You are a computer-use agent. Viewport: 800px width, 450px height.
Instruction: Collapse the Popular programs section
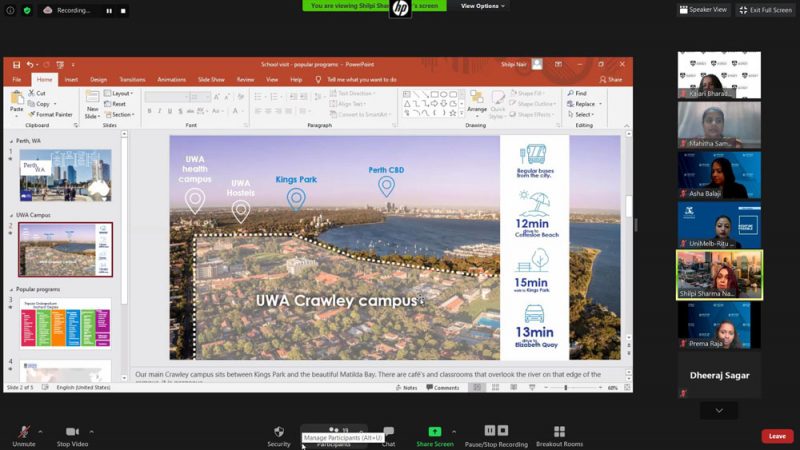coord(12,289)
